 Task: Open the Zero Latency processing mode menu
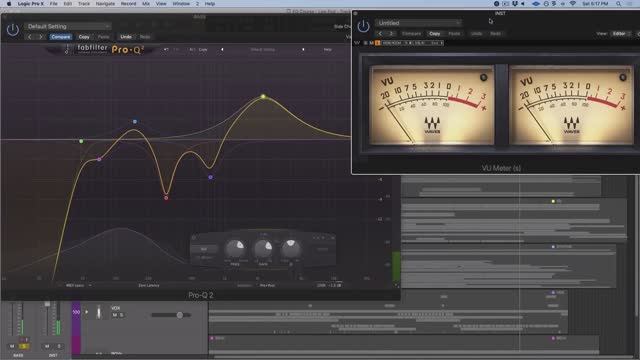point(149,285)
